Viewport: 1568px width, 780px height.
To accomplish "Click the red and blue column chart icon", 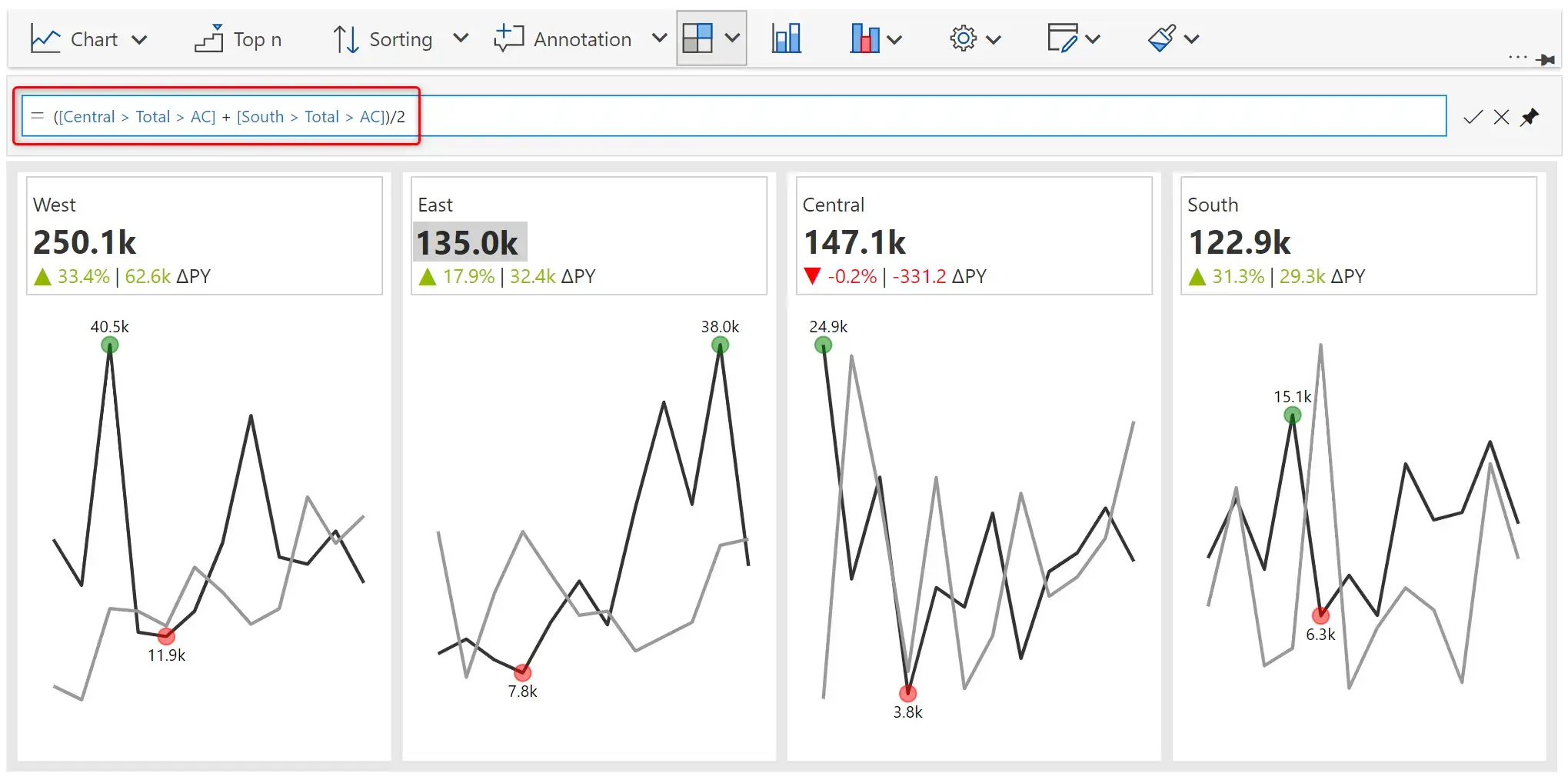I will coord(865,38).
